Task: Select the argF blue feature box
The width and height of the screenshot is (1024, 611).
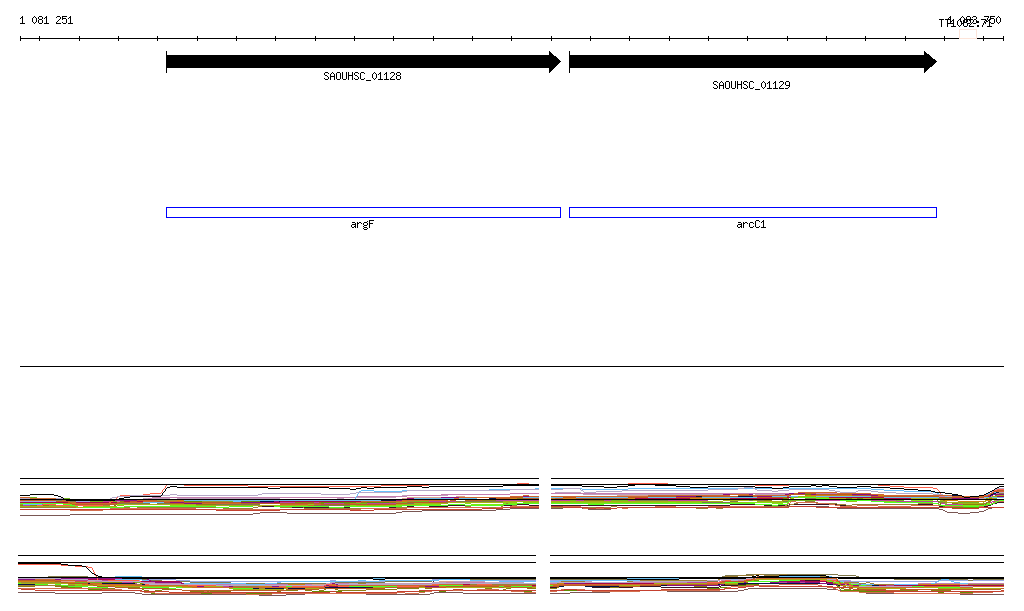Action: pos(363,213)
